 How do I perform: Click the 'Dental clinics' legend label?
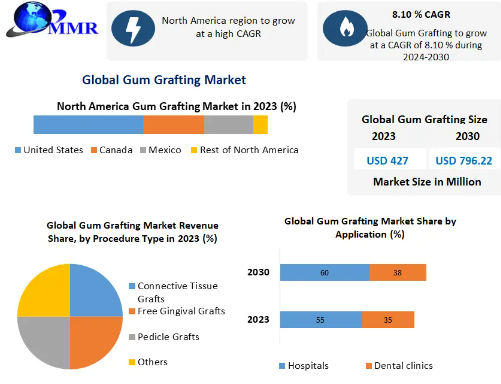(x=403, y=366)
